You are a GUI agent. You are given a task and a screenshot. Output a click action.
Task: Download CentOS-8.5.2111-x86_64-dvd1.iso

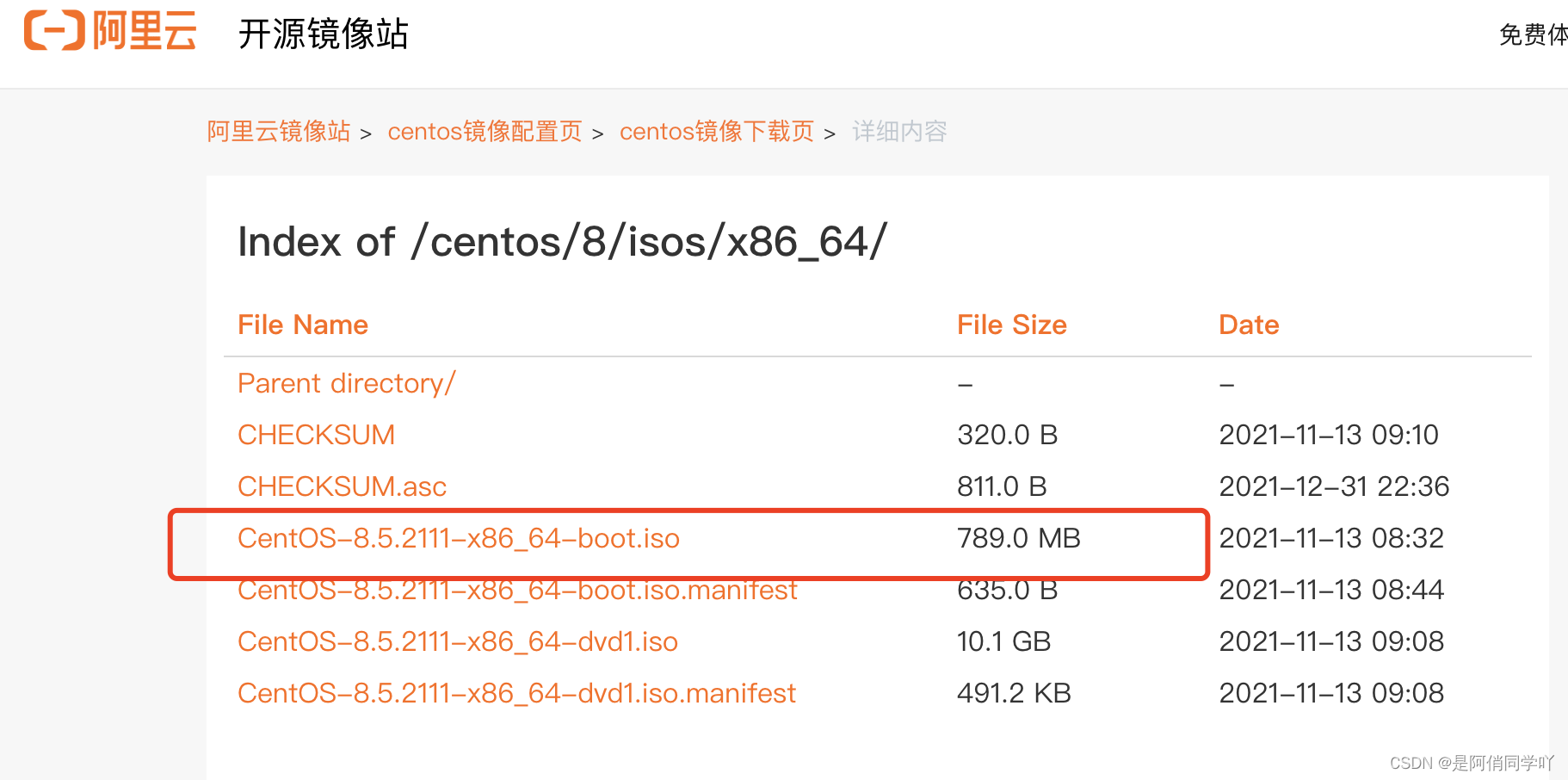[458, 641]
